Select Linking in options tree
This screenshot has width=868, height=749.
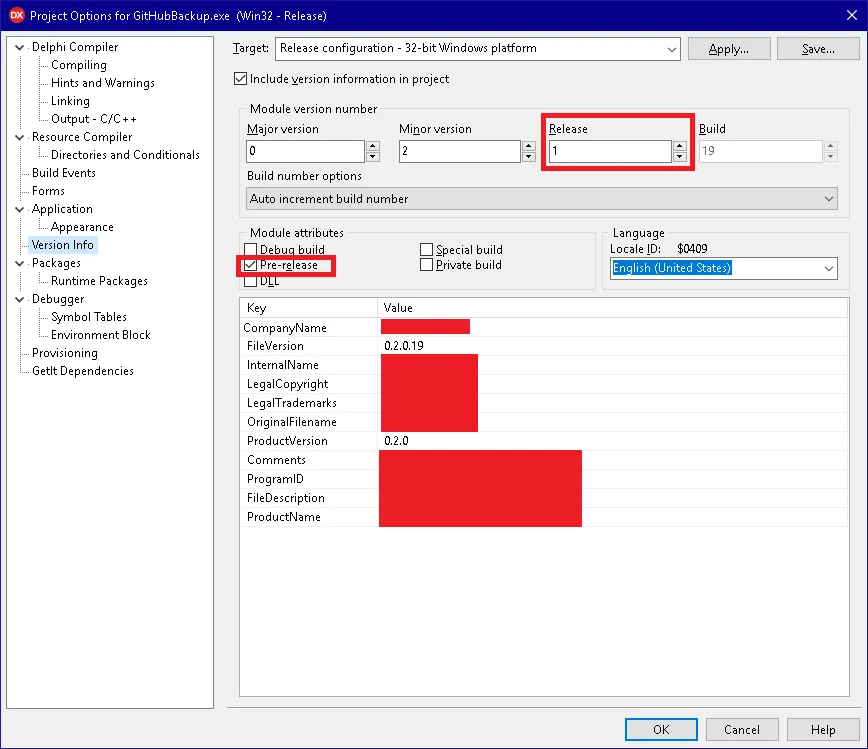tap(70, 101)
